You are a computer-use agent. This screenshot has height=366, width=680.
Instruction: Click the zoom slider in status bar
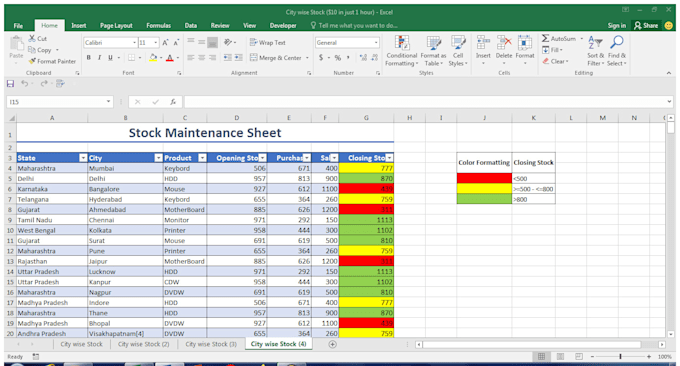tap(620, 356)
